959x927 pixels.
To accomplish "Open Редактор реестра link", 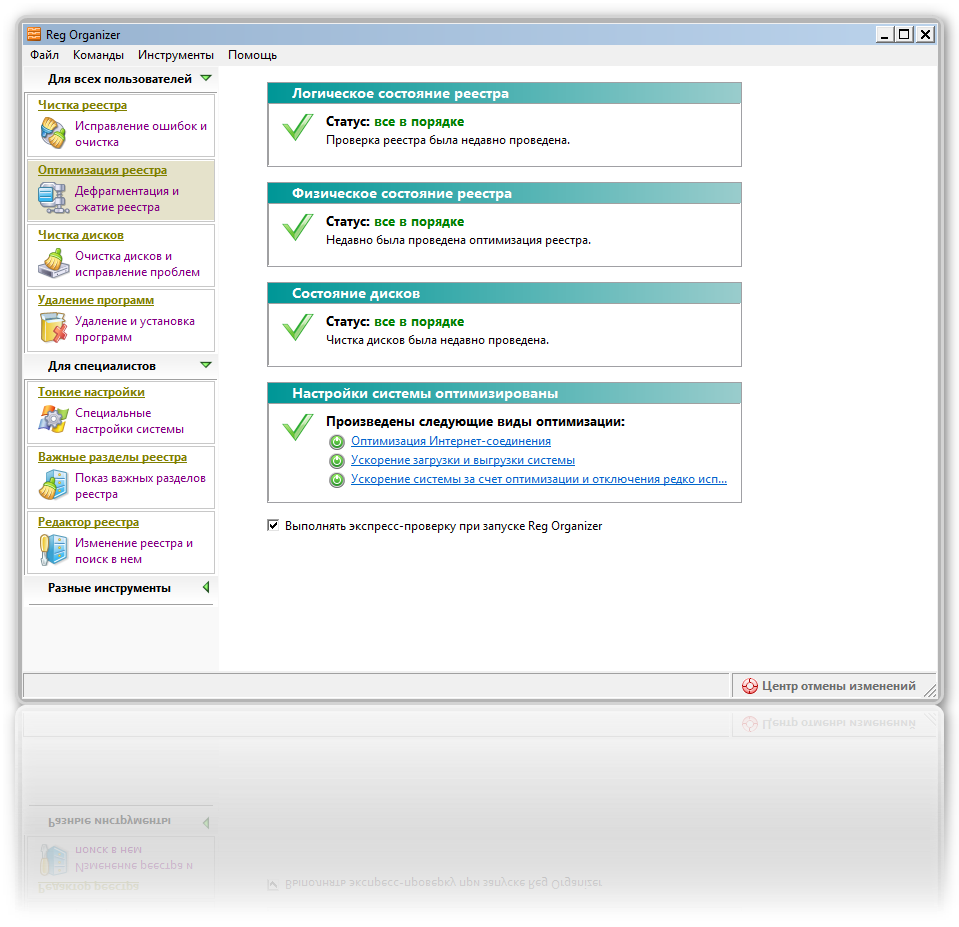I will point(89,522).
